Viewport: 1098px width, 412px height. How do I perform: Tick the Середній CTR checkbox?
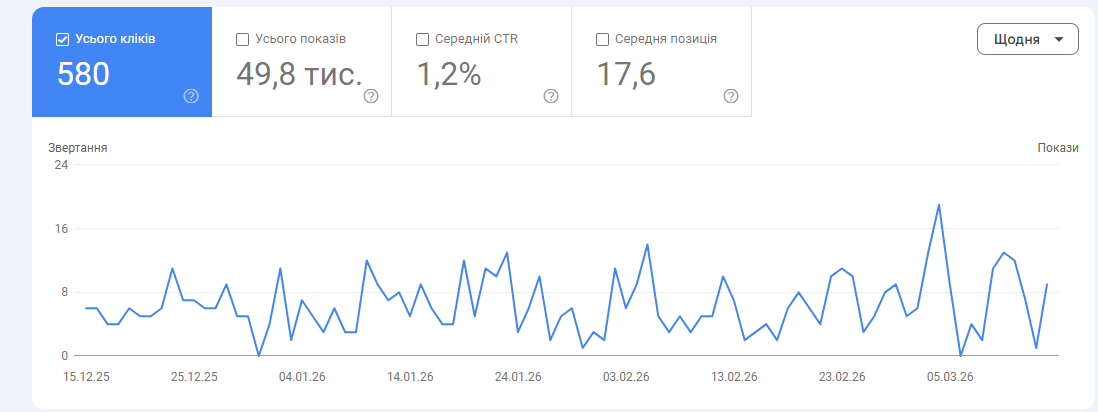pos(422,39)
